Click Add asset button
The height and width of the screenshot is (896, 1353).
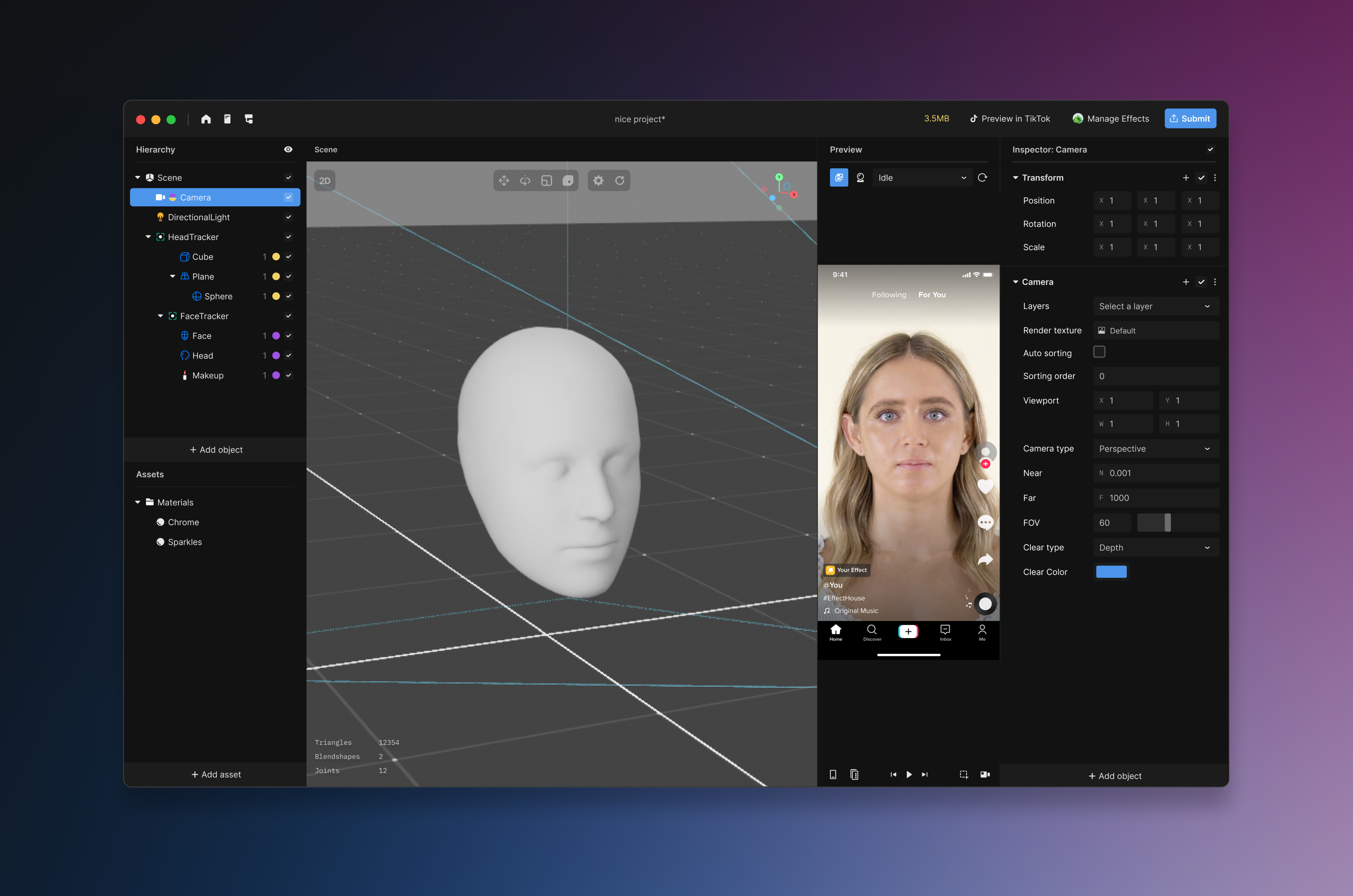(216, 774)
